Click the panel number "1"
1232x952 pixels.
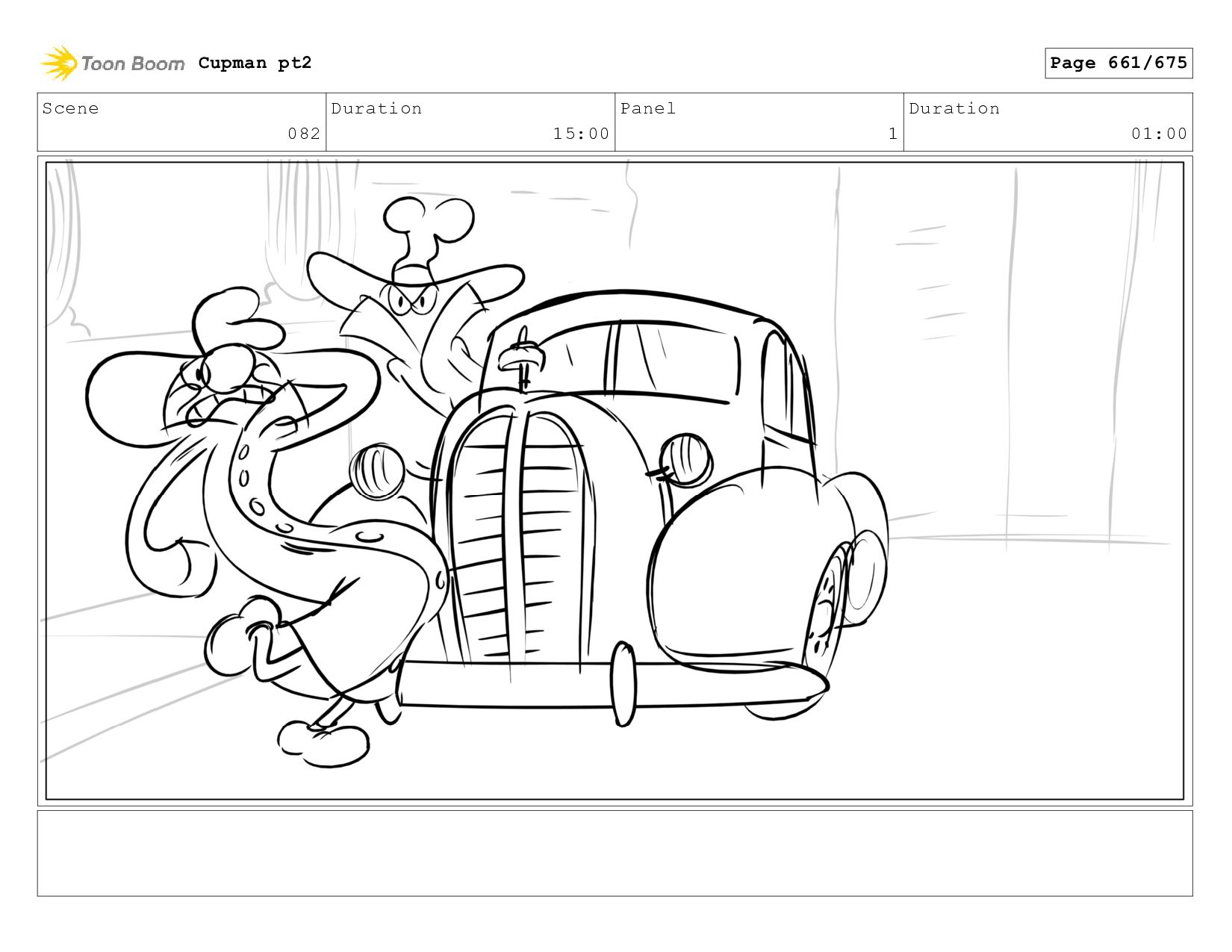893,134
